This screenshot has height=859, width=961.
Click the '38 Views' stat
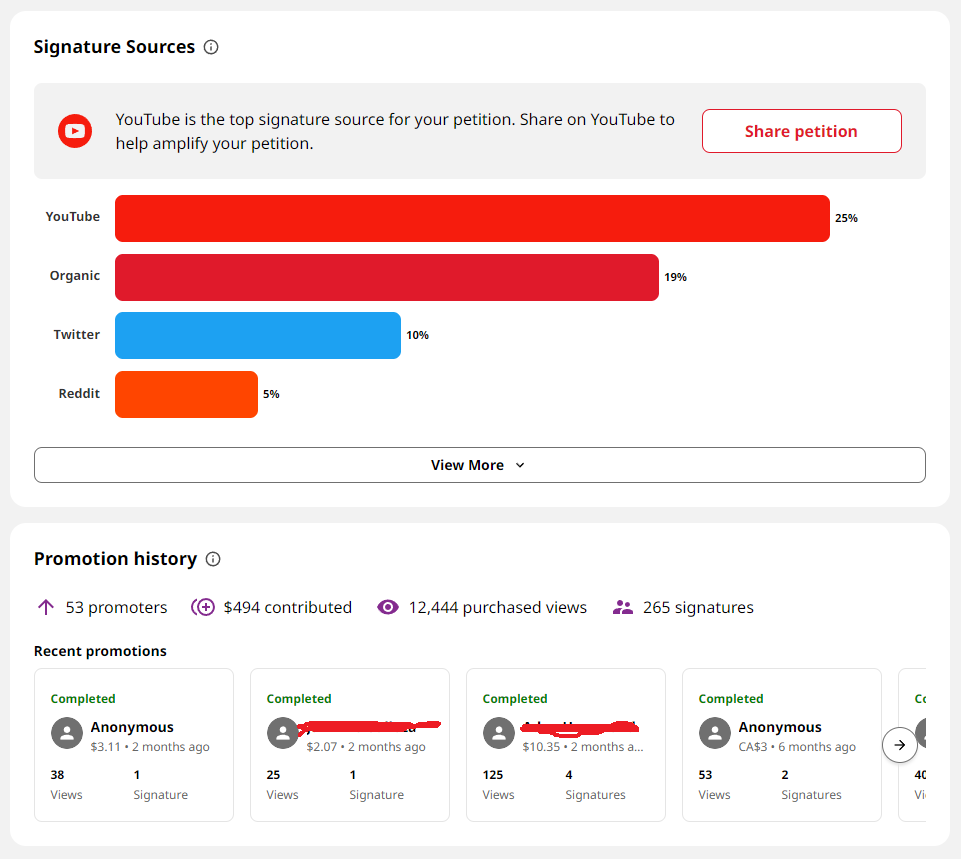coord(66,785)
